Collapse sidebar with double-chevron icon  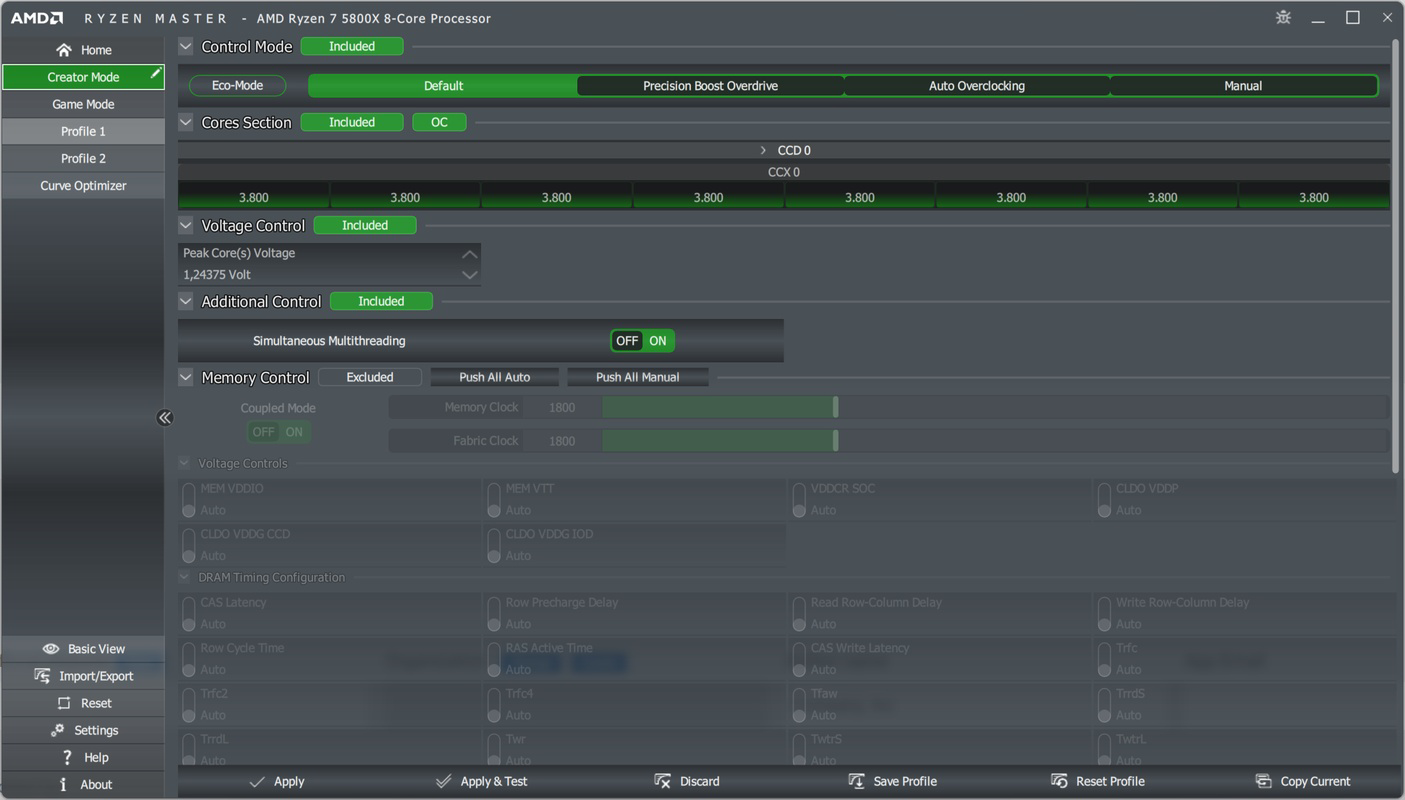165,418
